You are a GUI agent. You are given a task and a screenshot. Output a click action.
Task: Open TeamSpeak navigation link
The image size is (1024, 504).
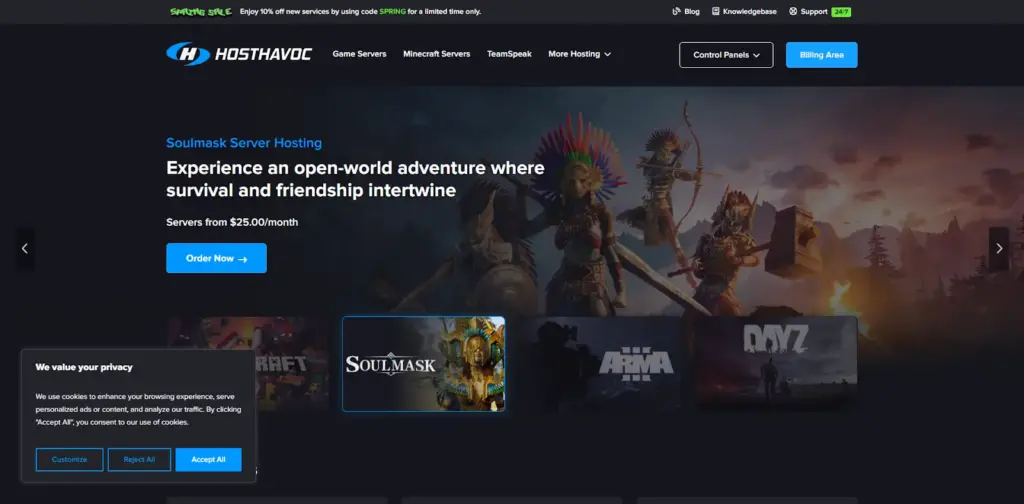509,54
